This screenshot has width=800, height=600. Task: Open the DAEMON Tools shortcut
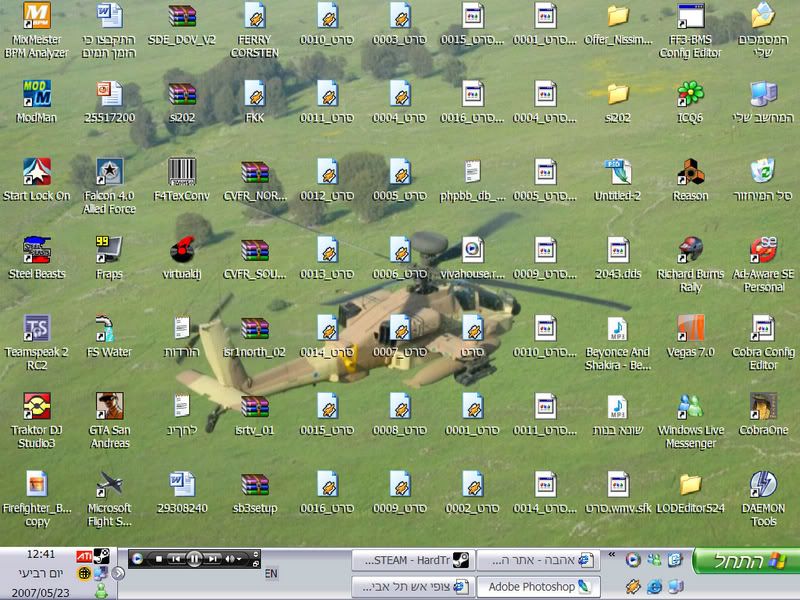(763, 485)
